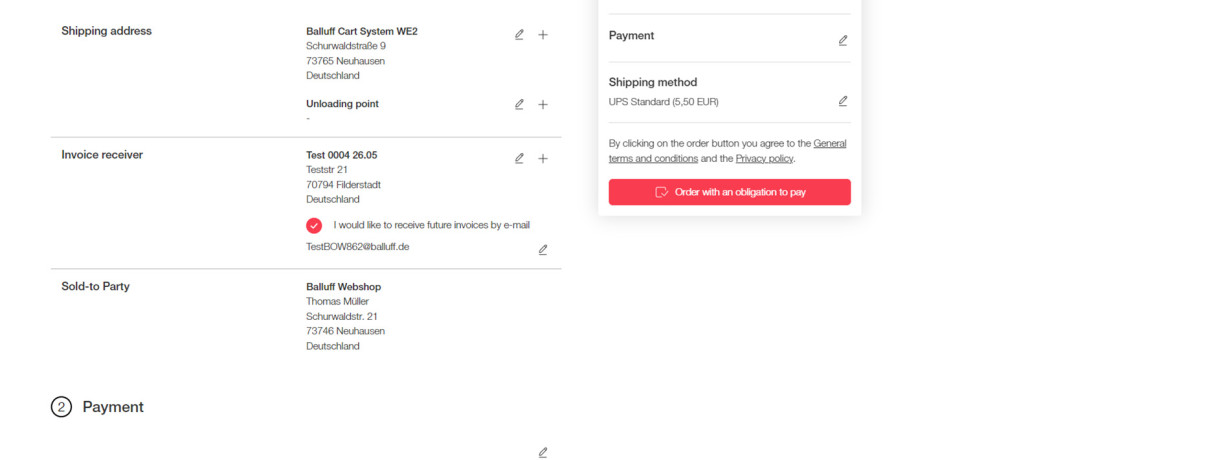
Task: Uncheck receive future invoices by e-mail
Action: pos(314,225)
